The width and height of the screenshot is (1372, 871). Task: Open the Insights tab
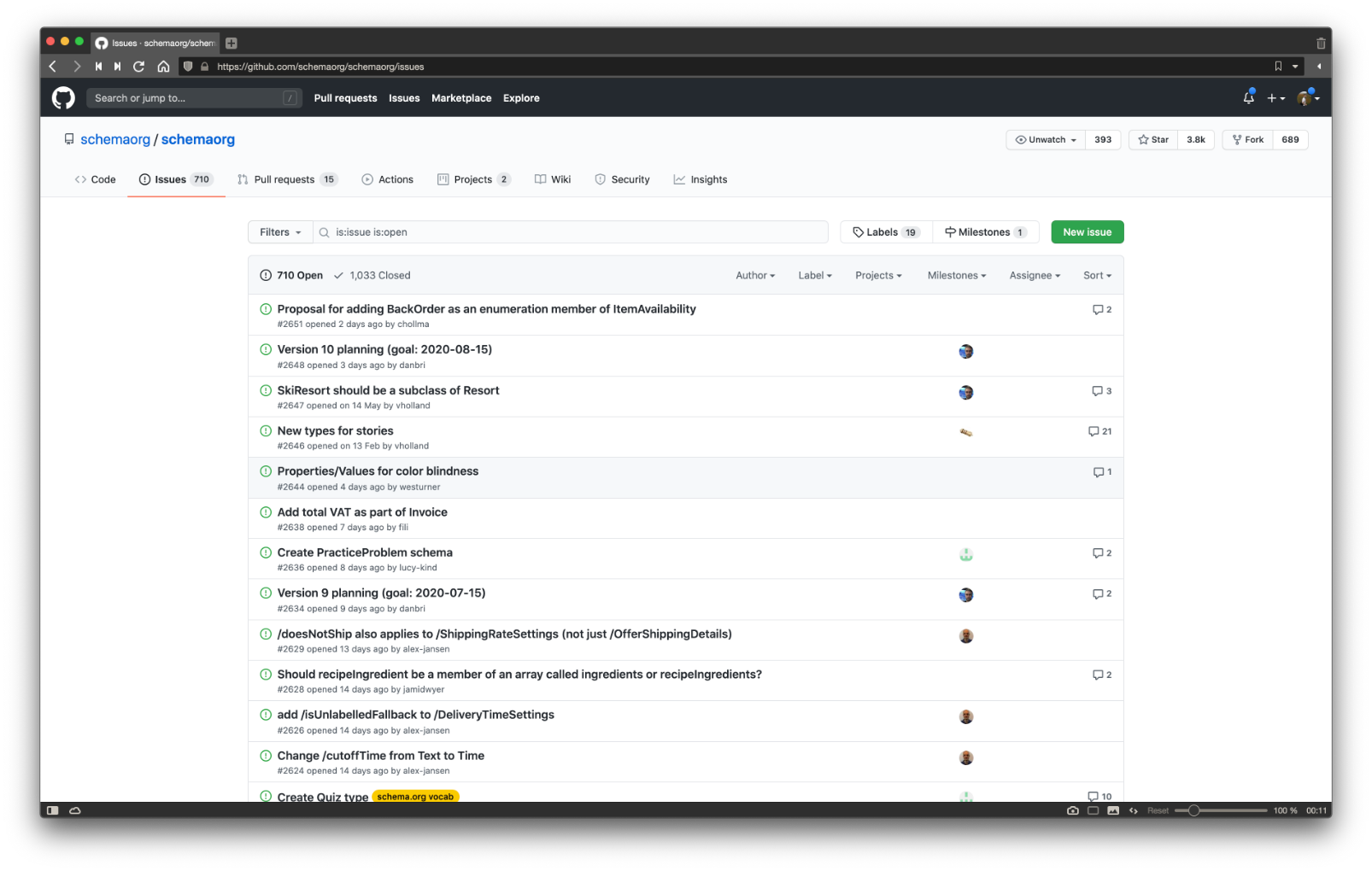(700, 179)
